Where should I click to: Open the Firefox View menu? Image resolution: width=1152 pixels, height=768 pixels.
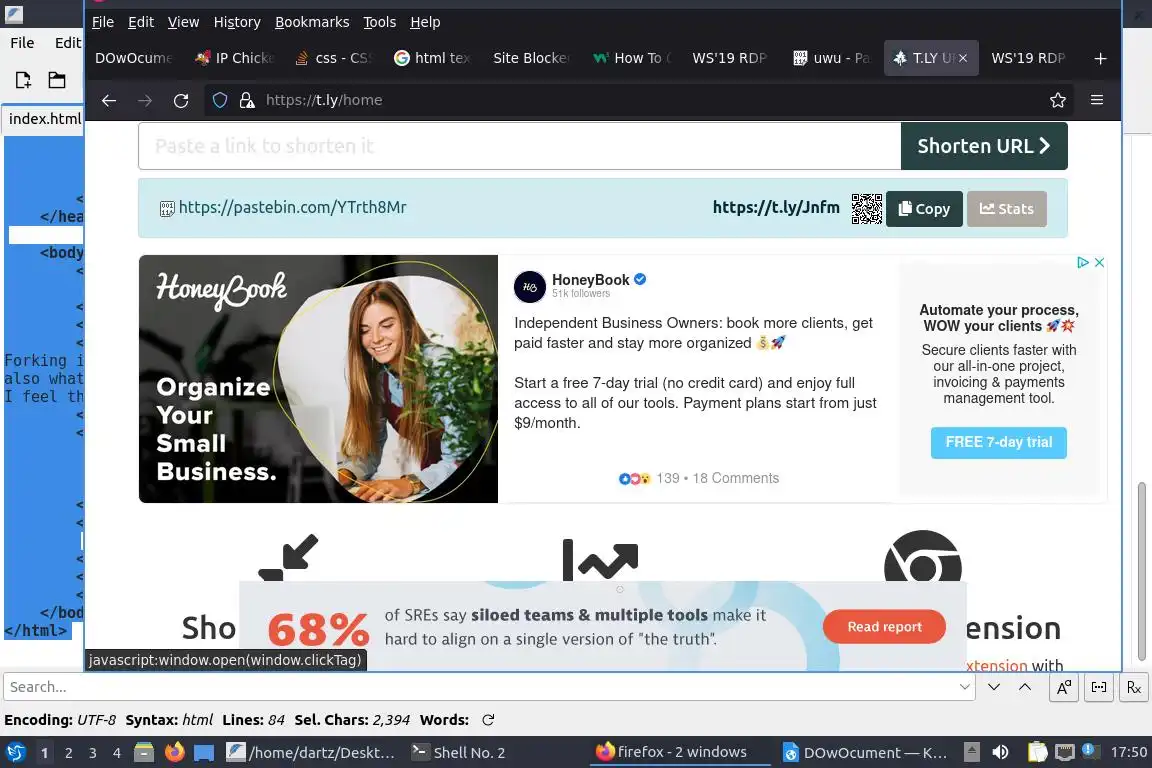[x=183, y=22]
